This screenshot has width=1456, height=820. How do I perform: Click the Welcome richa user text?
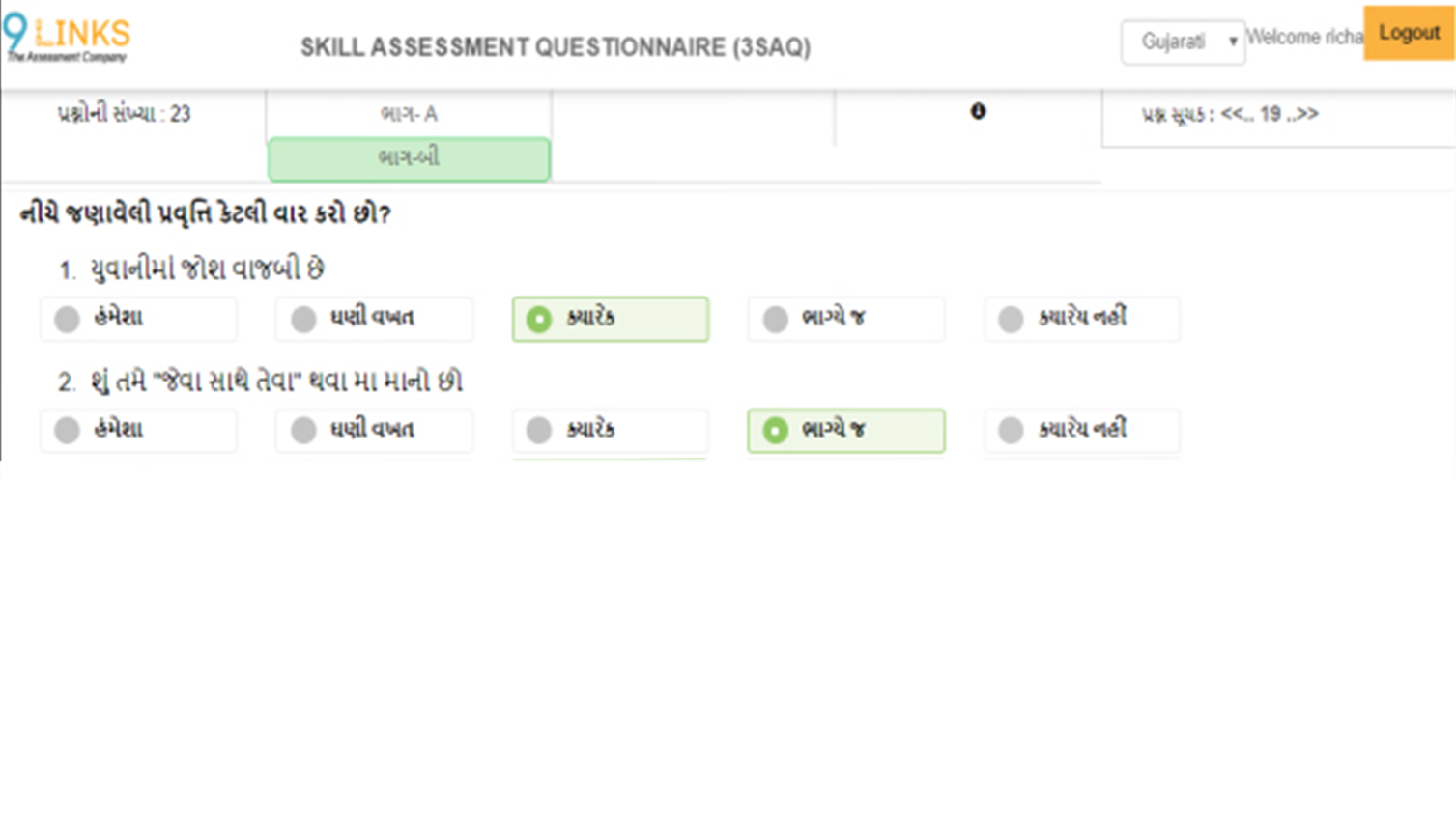[x=1304, y=37]
